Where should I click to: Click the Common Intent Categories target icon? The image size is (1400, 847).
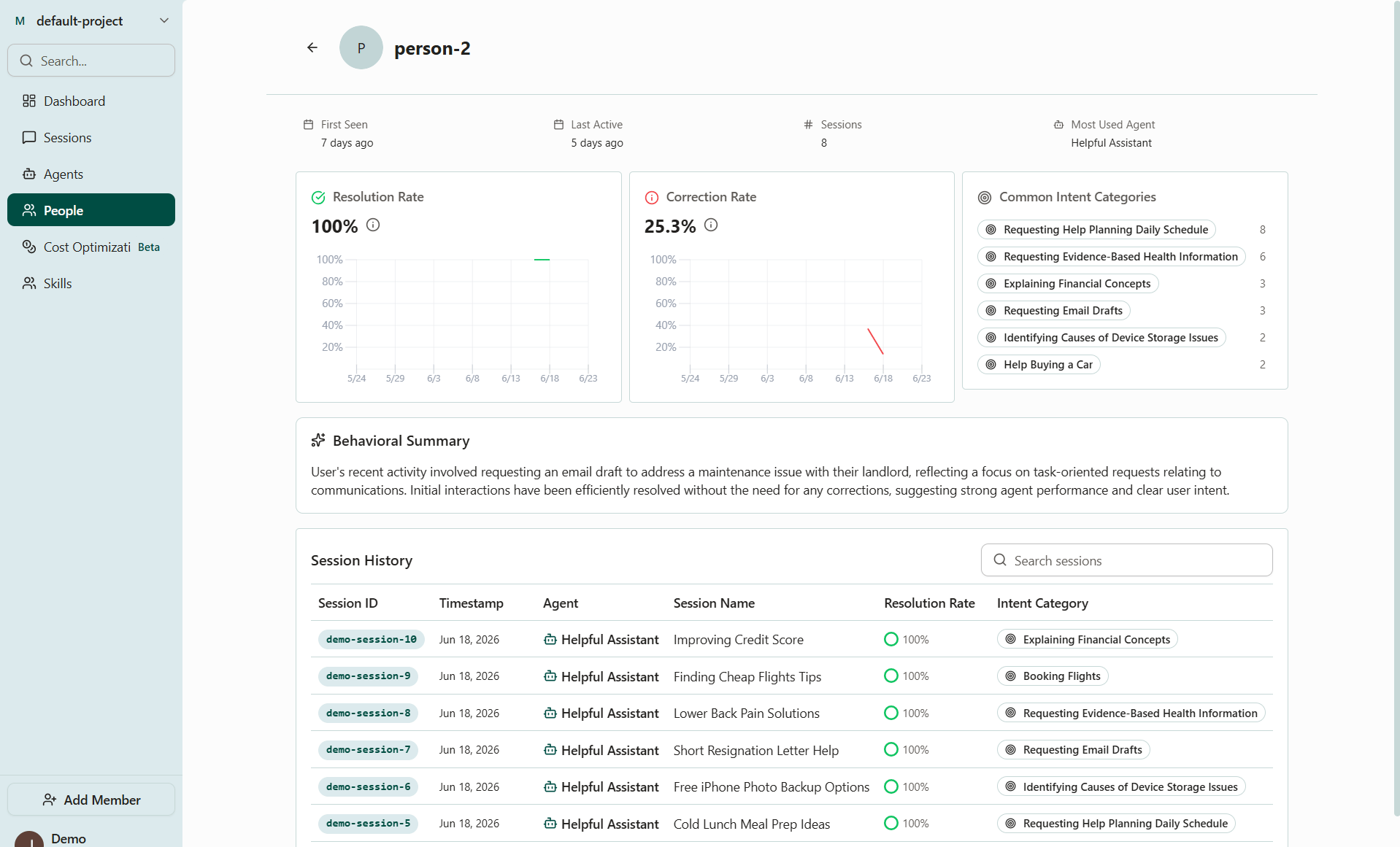985,197
